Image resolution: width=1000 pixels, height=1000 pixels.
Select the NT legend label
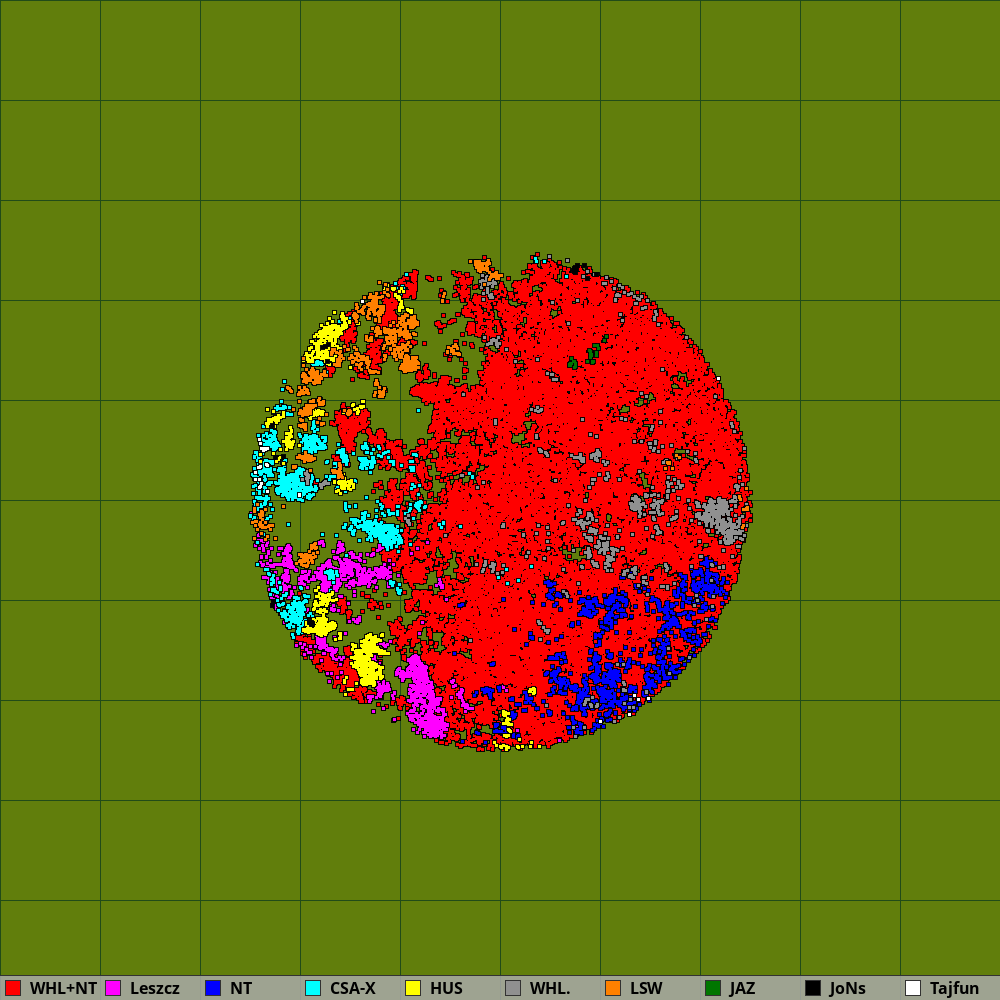click(x=241, y=988)
